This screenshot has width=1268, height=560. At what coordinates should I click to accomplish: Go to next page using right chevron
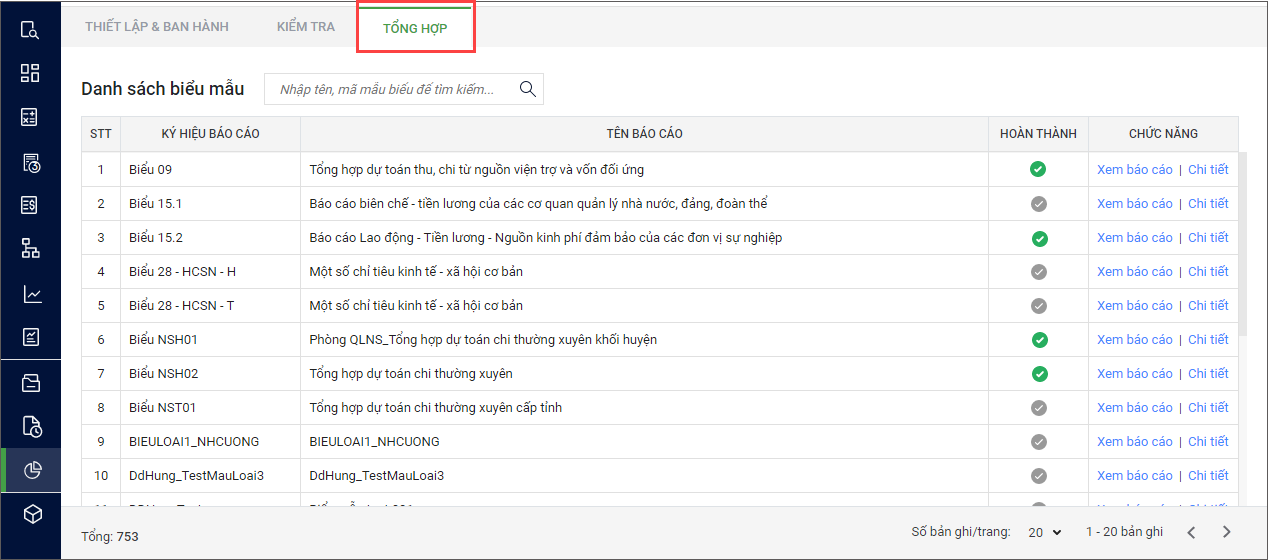pos(1226,533)
